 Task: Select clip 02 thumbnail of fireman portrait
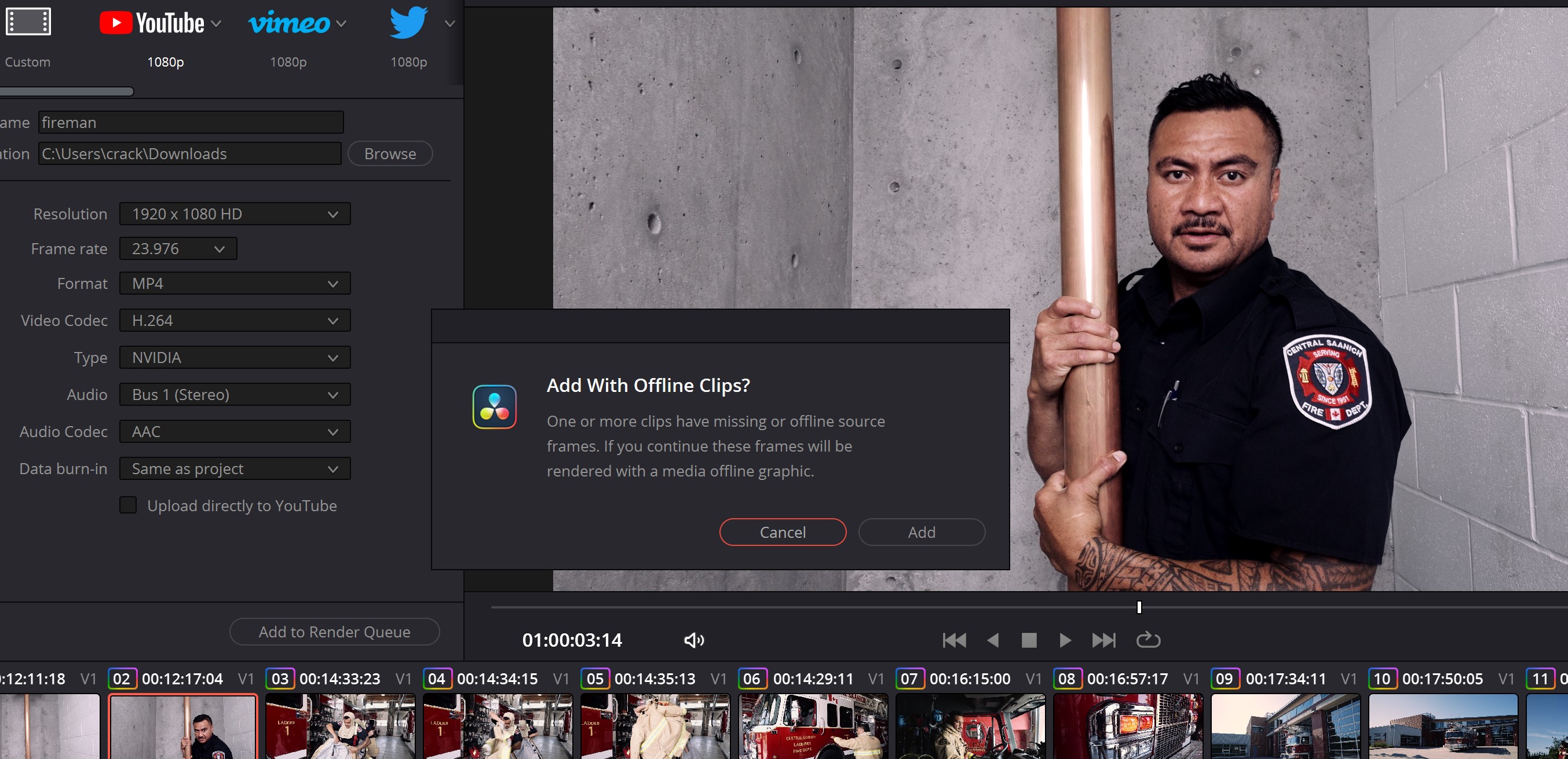click(182, 726)
